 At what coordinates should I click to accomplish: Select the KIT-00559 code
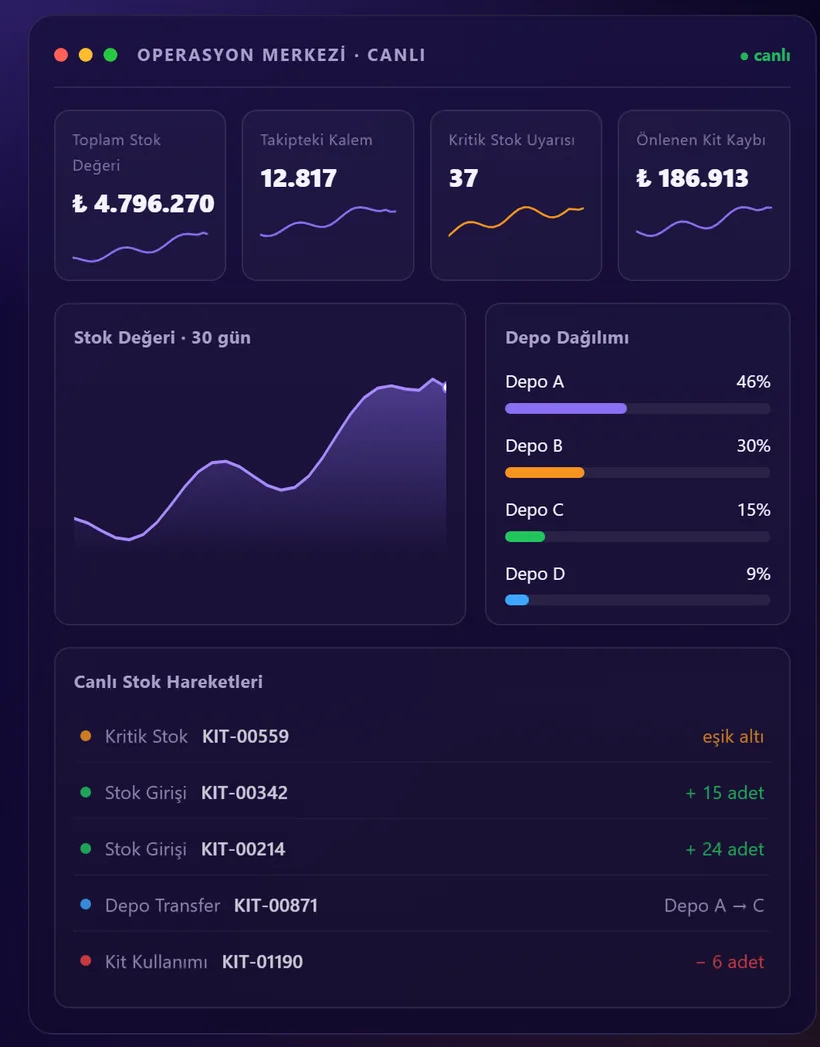click(x=246, y=737)
